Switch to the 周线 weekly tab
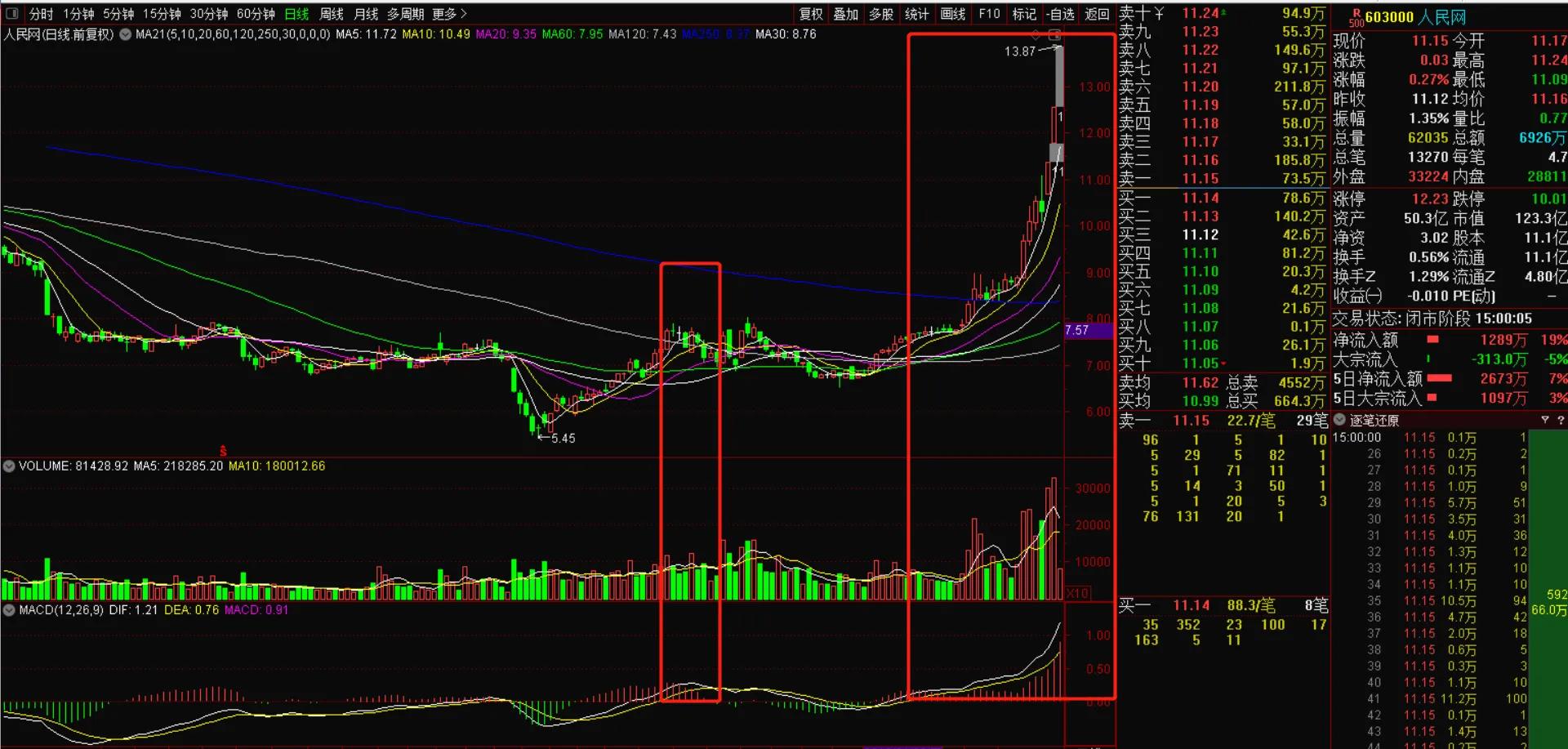Image resolution: width=1568 pixels, height=749 pixels. (332, 14)
